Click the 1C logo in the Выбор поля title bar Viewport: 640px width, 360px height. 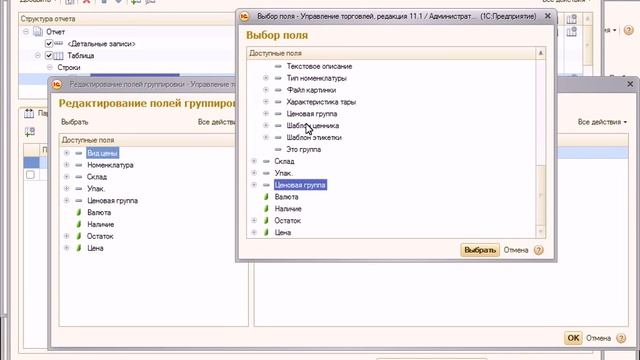[244, 16]
